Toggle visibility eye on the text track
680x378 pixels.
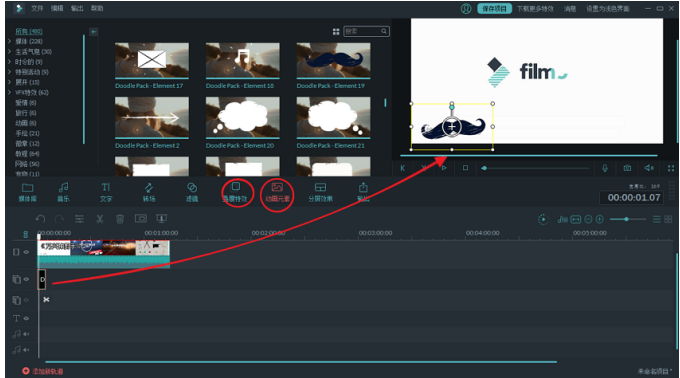pos(26,318)
